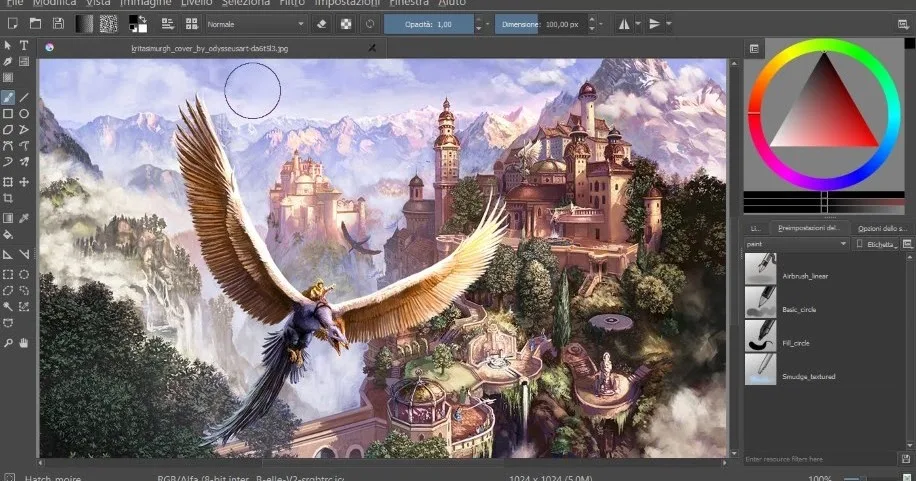
Task: Select the Rectangular Selection tool
Action: (8, 274)
